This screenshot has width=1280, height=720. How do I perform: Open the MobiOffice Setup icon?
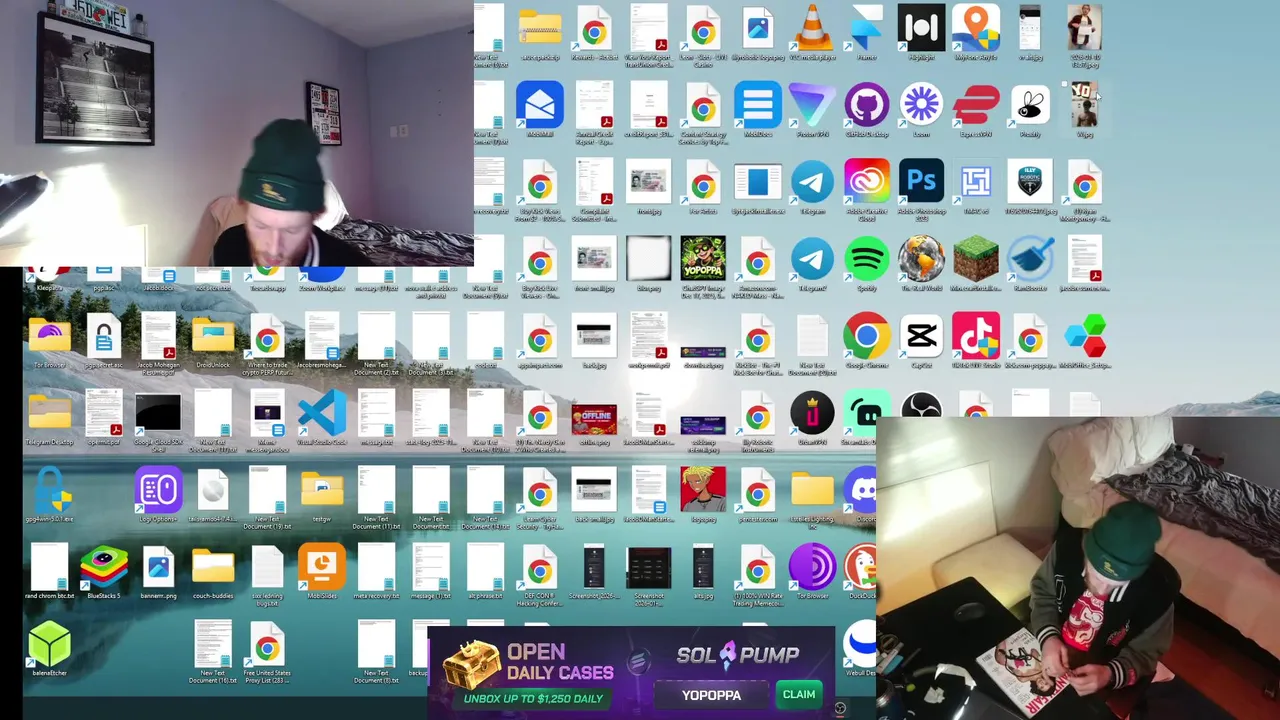tap(1085, 337)
